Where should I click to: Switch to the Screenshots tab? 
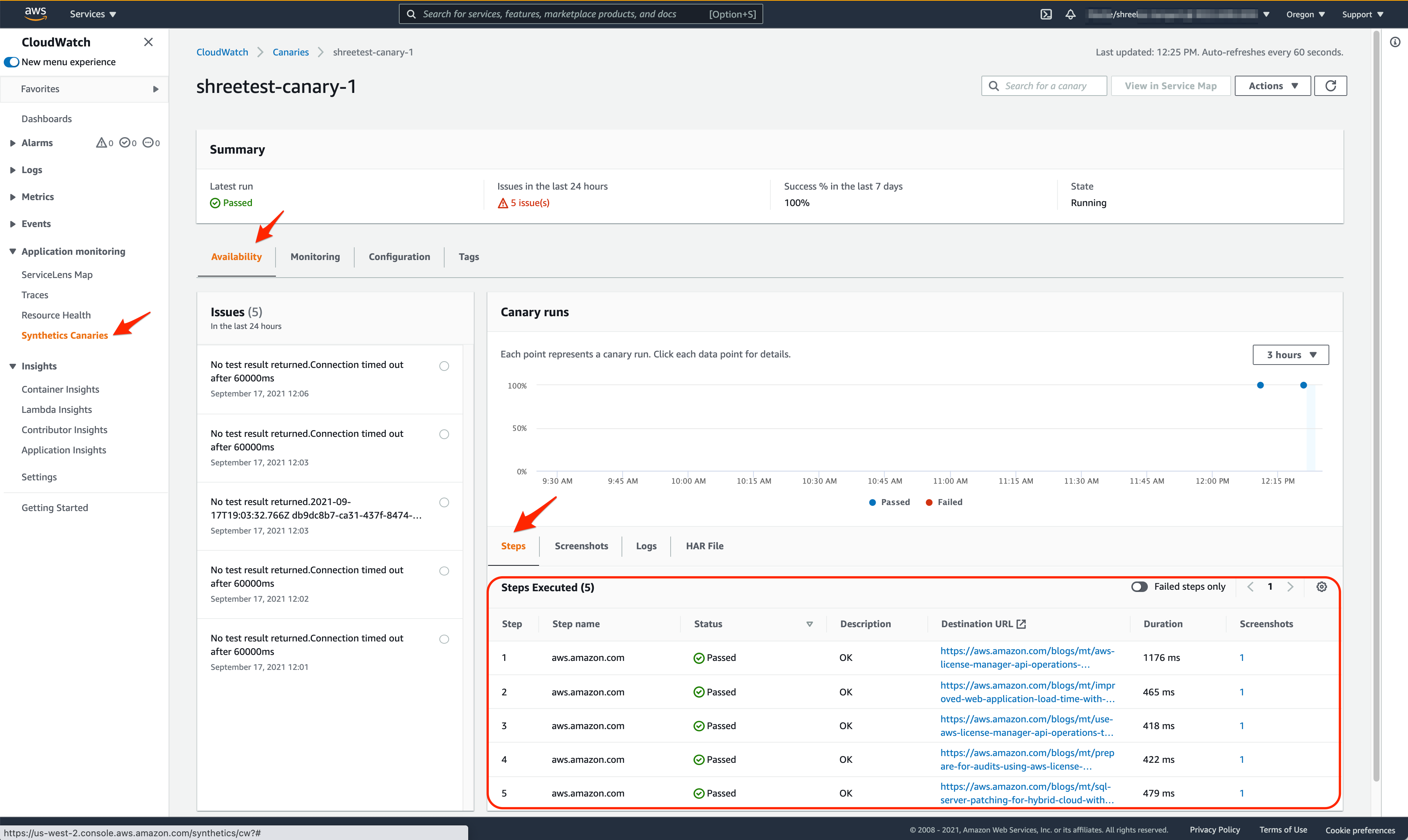click(x=581, y=546)
